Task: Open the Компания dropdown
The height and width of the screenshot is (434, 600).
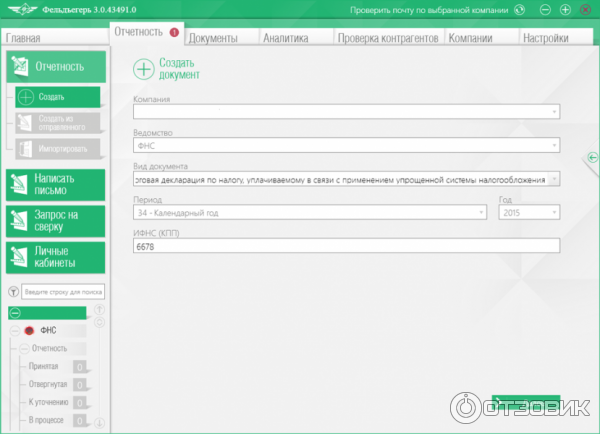Action: point(346,112)
